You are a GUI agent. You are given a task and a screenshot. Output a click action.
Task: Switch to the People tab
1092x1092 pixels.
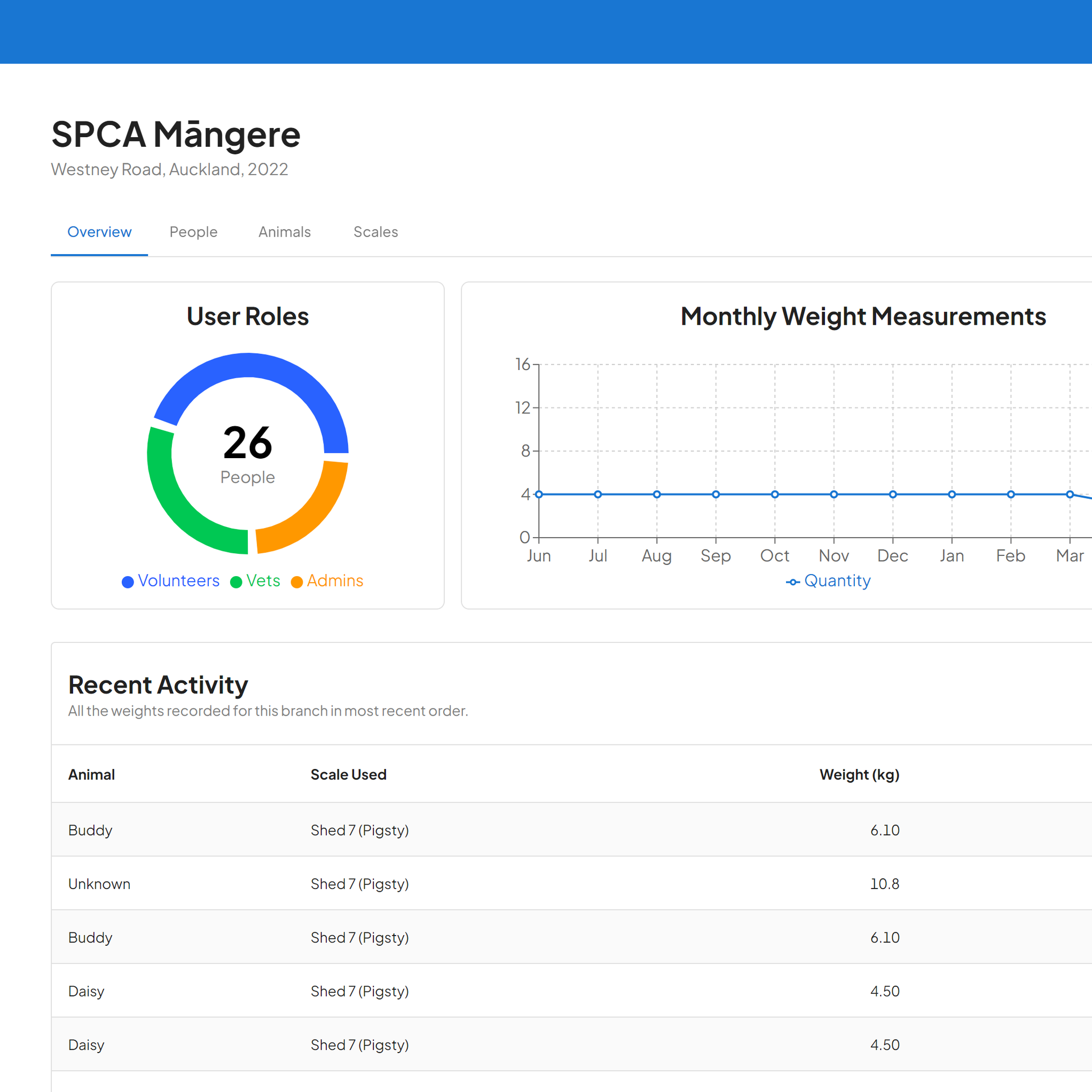click(193, 232)
